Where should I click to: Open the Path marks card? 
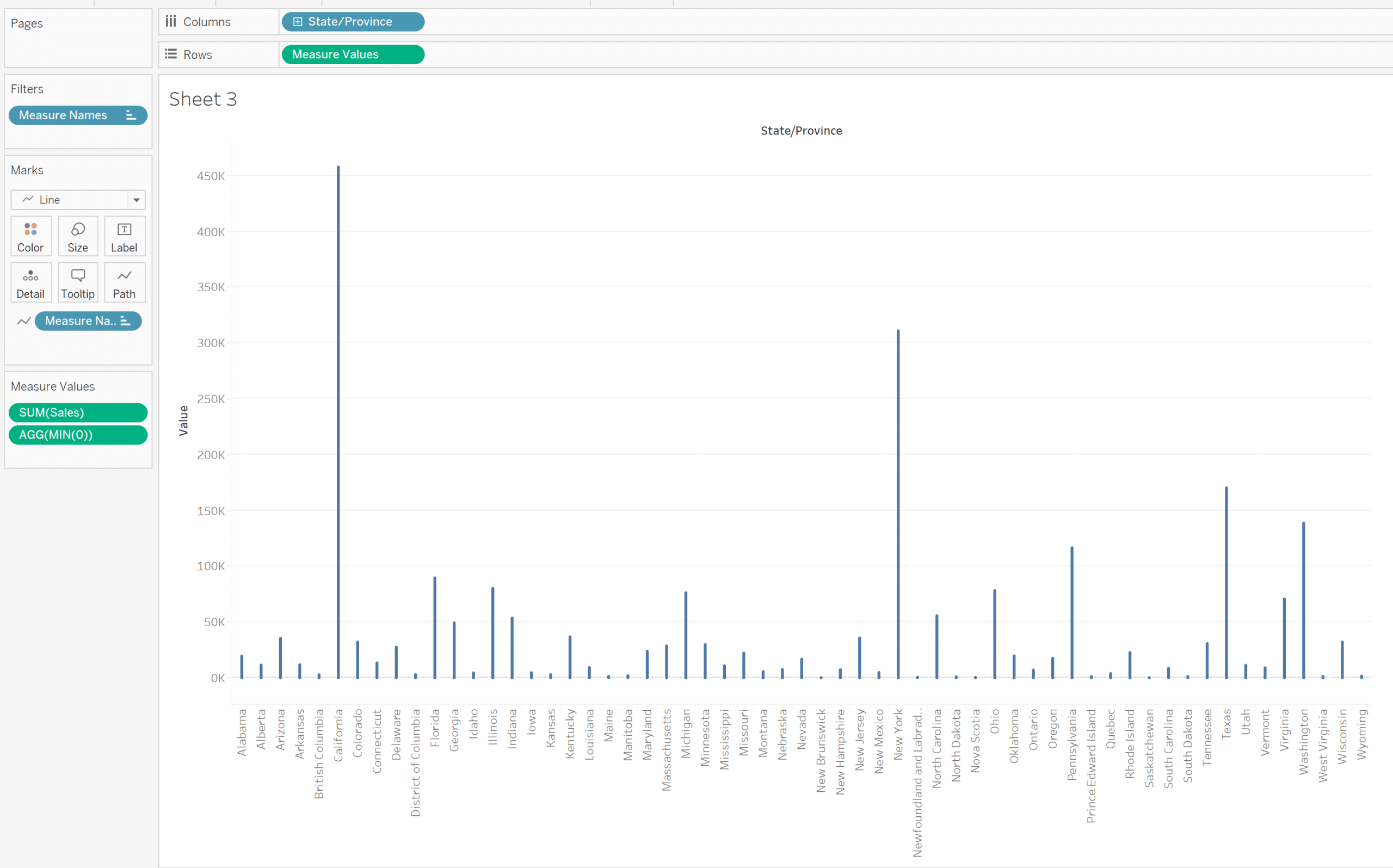(124, 282)
